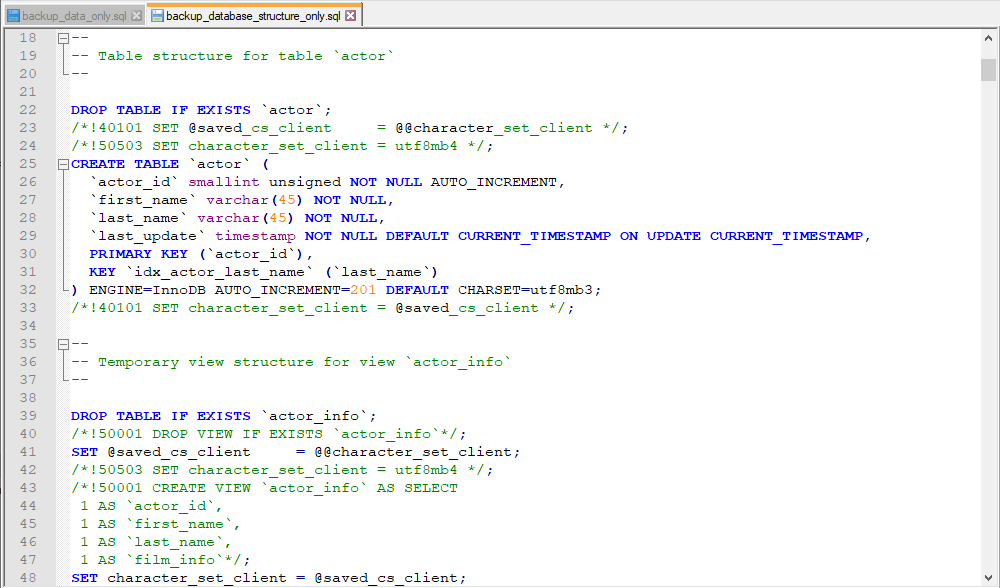Click the SET @saved_cs_client line 41
Viewport: 1000px width, 588px height.
295,452
